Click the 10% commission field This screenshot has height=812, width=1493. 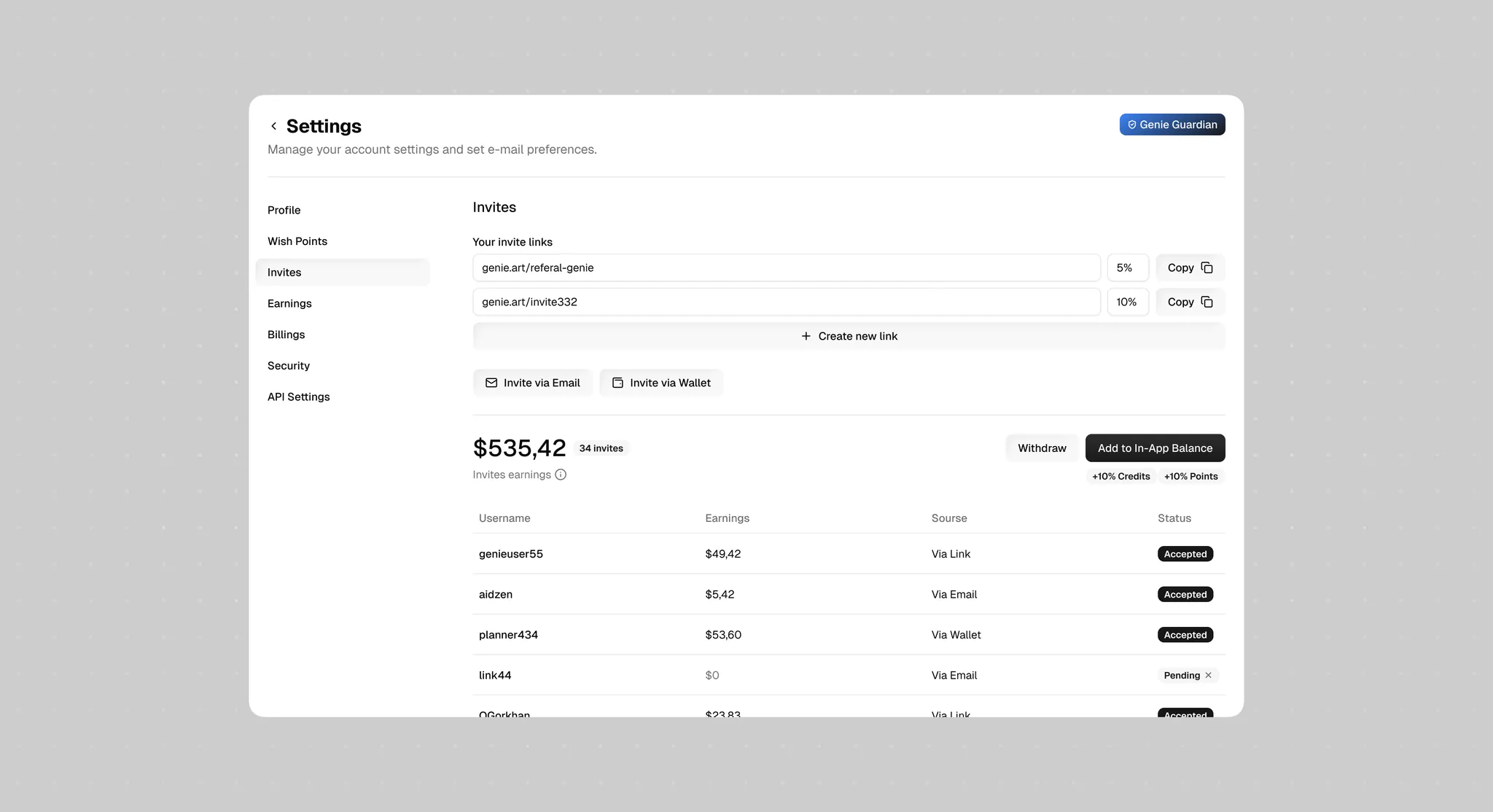(x=1128, y=302)
